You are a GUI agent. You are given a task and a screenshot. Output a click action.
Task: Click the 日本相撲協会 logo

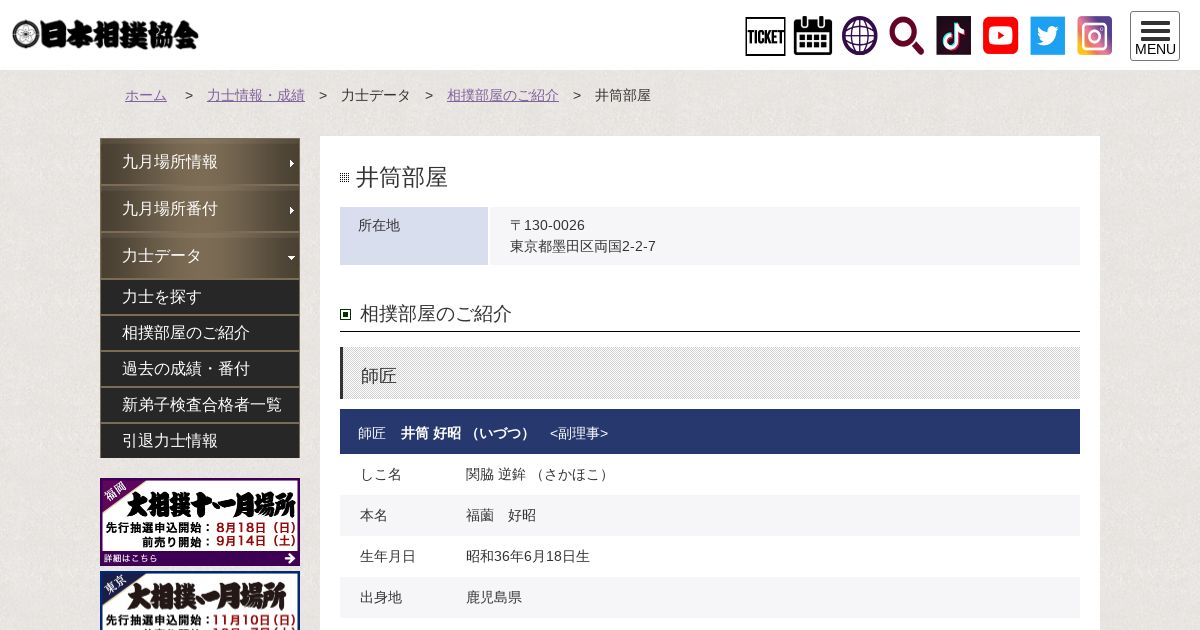pyautogui.click(x=106, y=35)
